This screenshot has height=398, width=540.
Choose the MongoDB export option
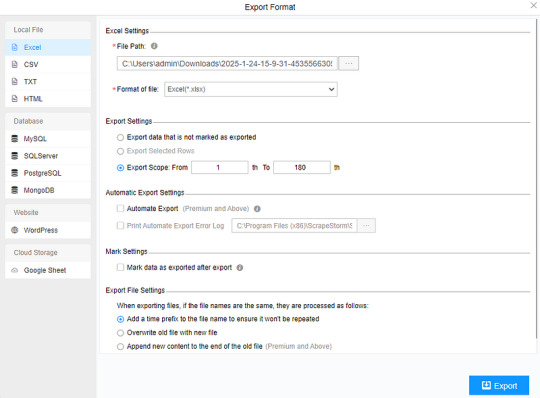coord(48,190)
